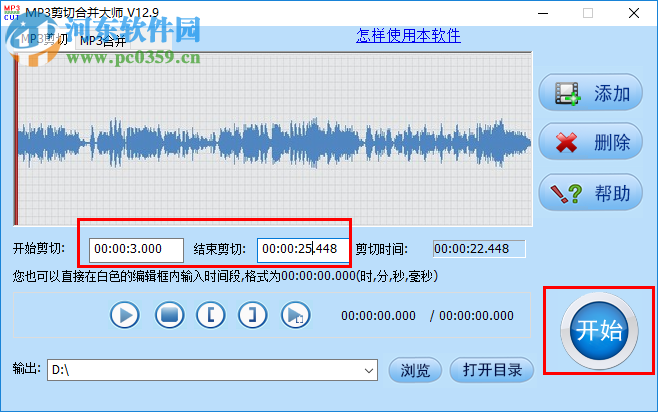Switch to the MP3合并 tab
658x412 pixels.
[x=103, y=41]
